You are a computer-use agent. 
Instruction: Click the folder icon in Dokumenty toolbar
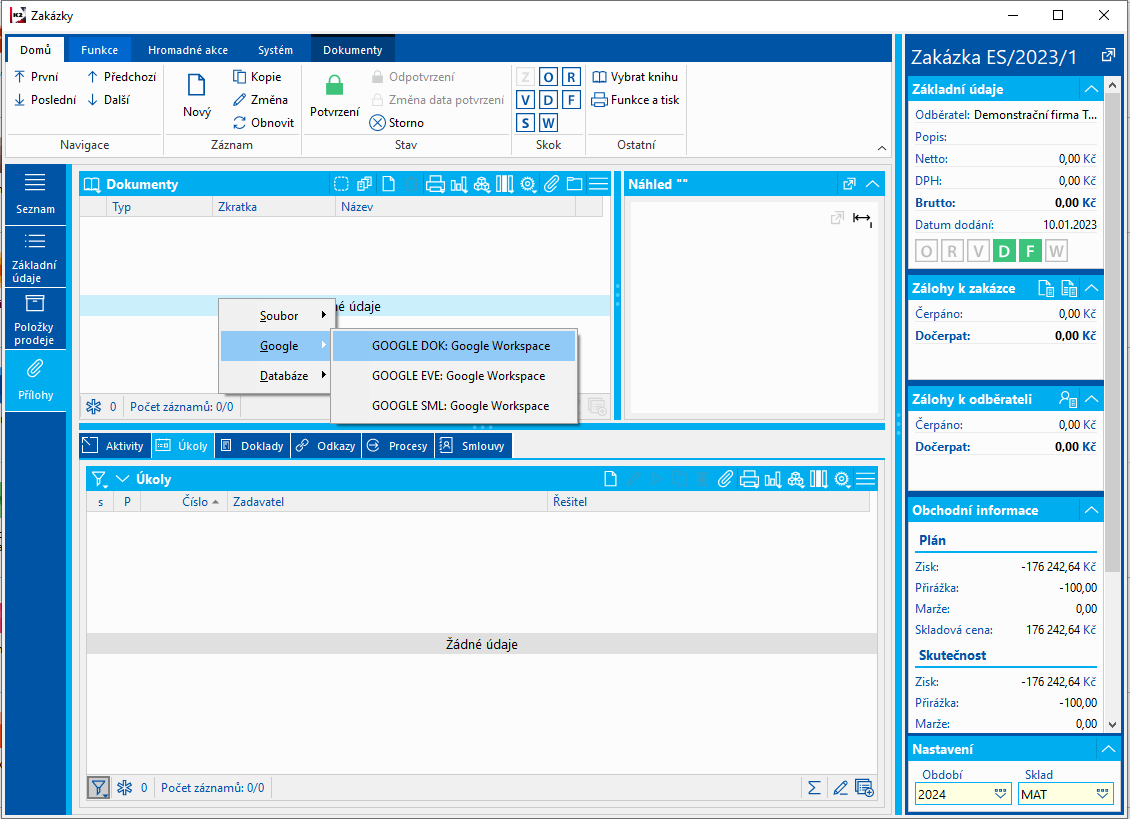[x=574, y=184]
